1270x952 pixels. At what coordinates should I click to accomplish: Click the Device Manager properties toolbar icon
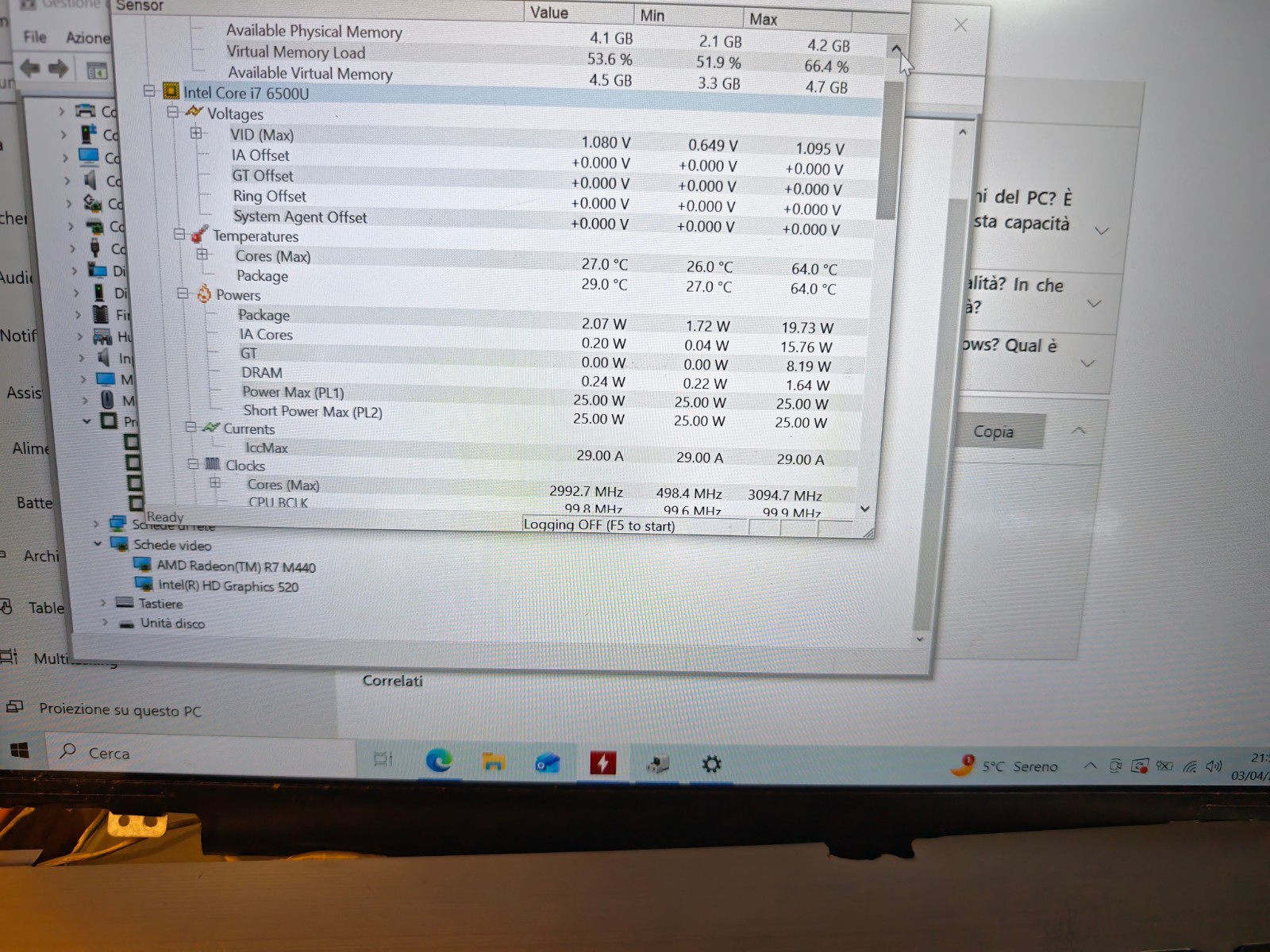pos(97,71)
